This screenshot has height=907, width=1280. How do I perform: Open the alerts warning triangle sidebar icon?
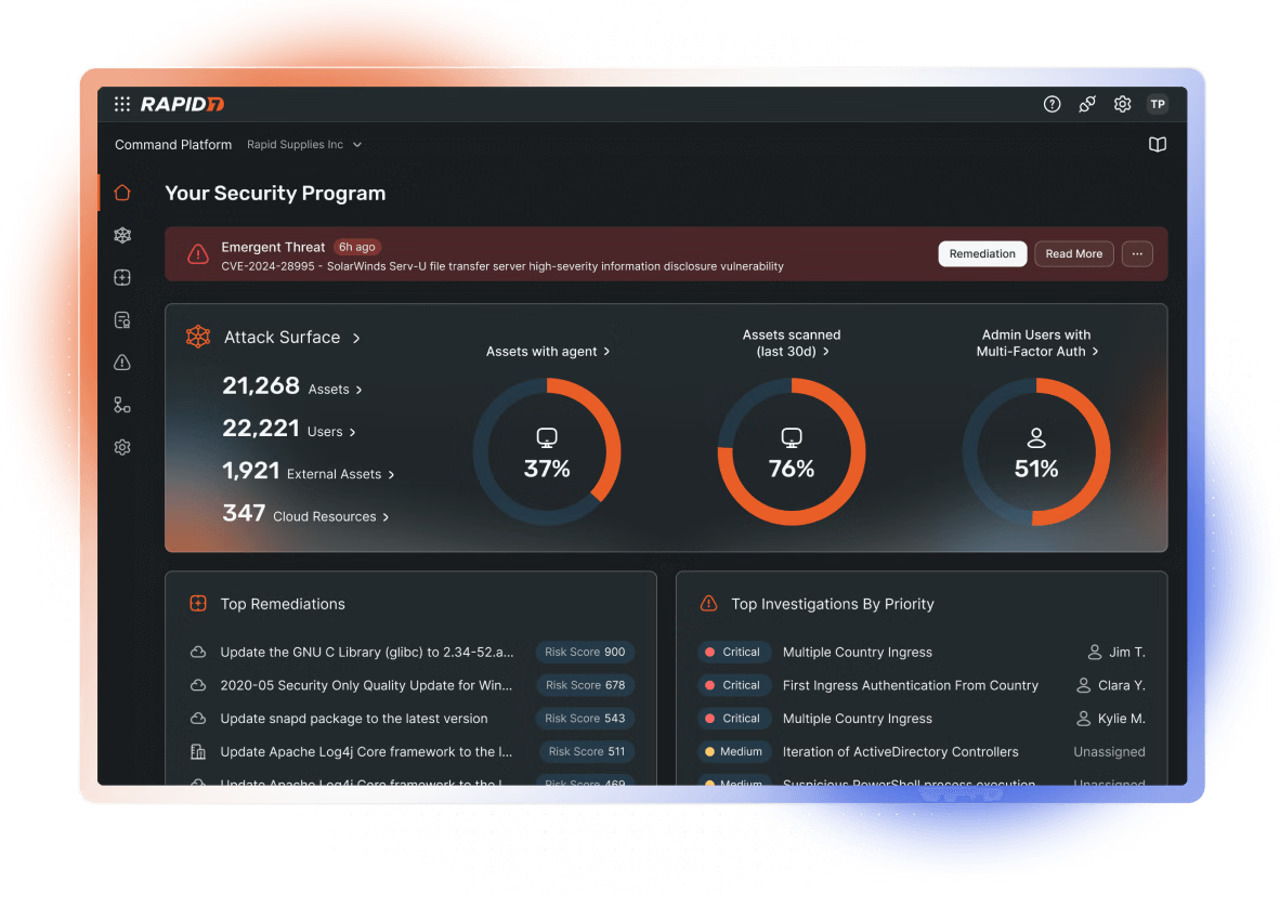tap(122, 362)
